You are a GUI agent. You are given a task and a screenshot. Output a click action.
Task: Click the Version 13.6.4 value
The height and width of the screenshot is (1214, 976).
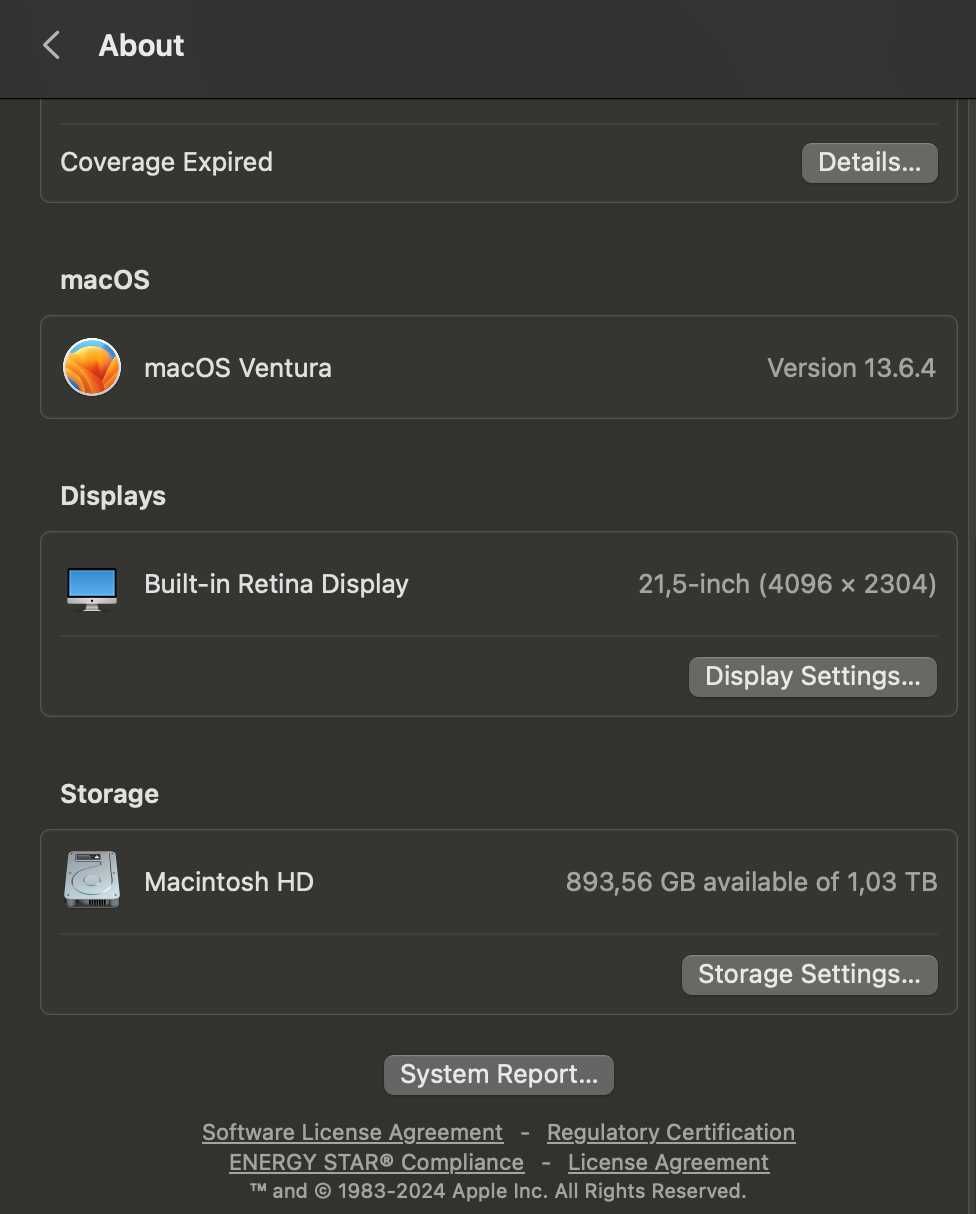[851, 368]
